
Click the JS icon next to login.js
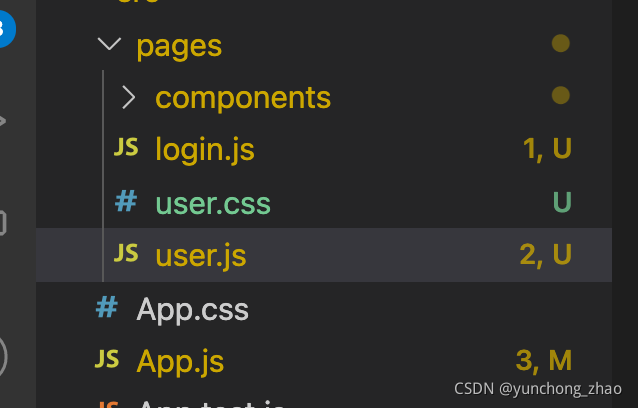tap(126, 147)
